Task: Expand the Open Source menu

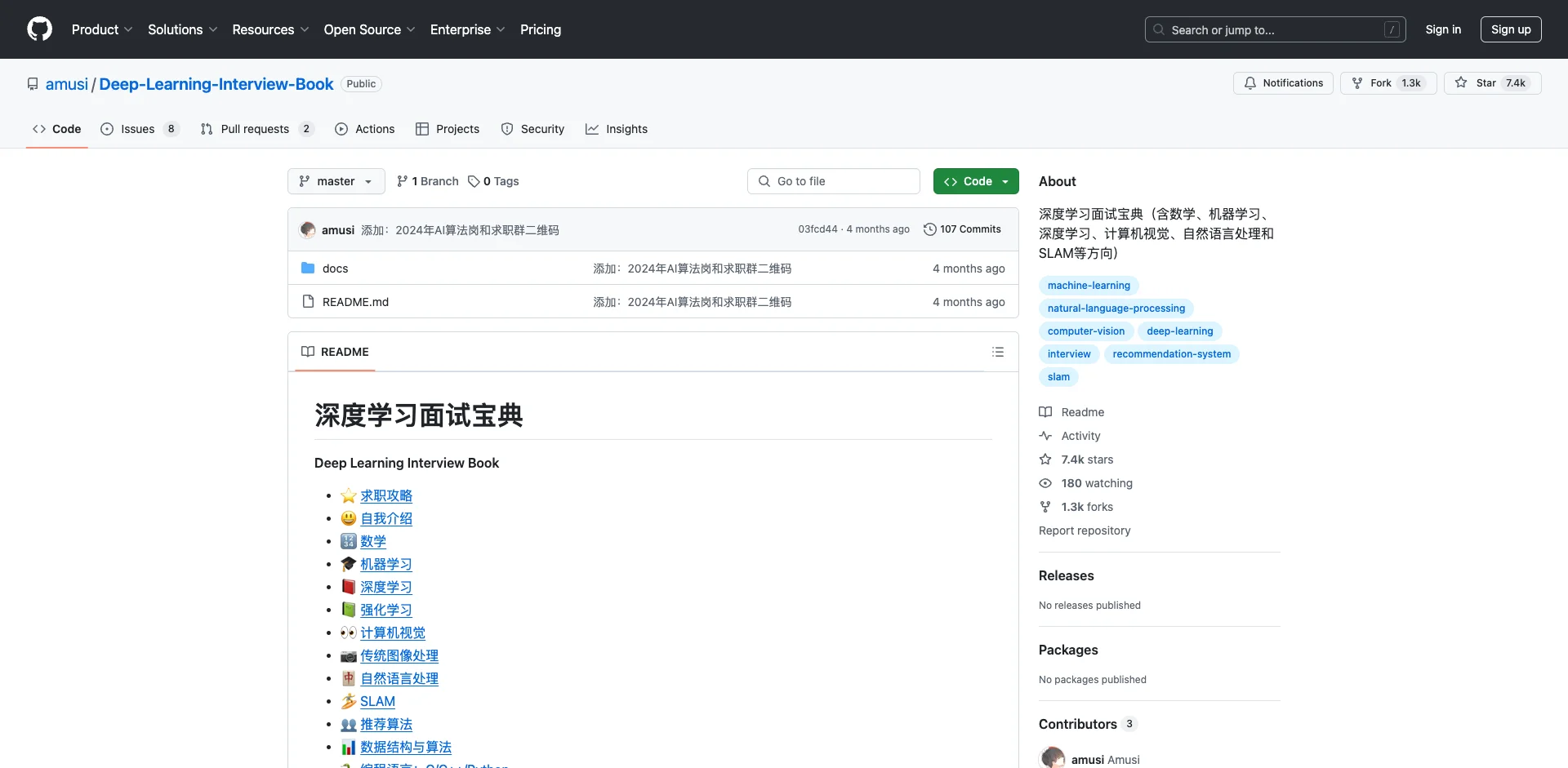Action: pyautogui.click(x=369, y=29)
